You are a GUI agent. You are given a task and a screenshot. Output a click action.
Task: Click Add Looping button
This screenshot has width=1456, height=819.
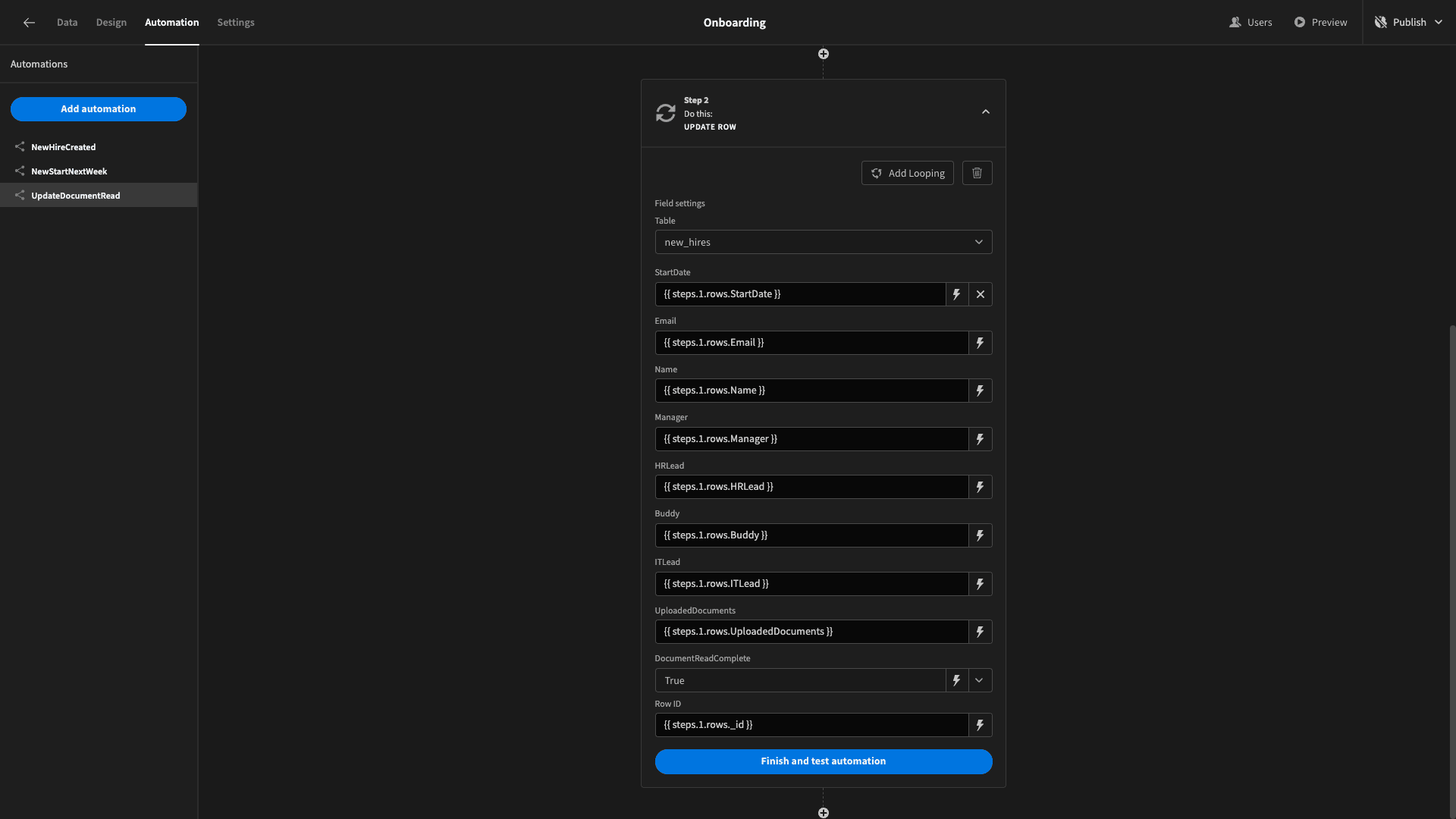coord(908,174)
